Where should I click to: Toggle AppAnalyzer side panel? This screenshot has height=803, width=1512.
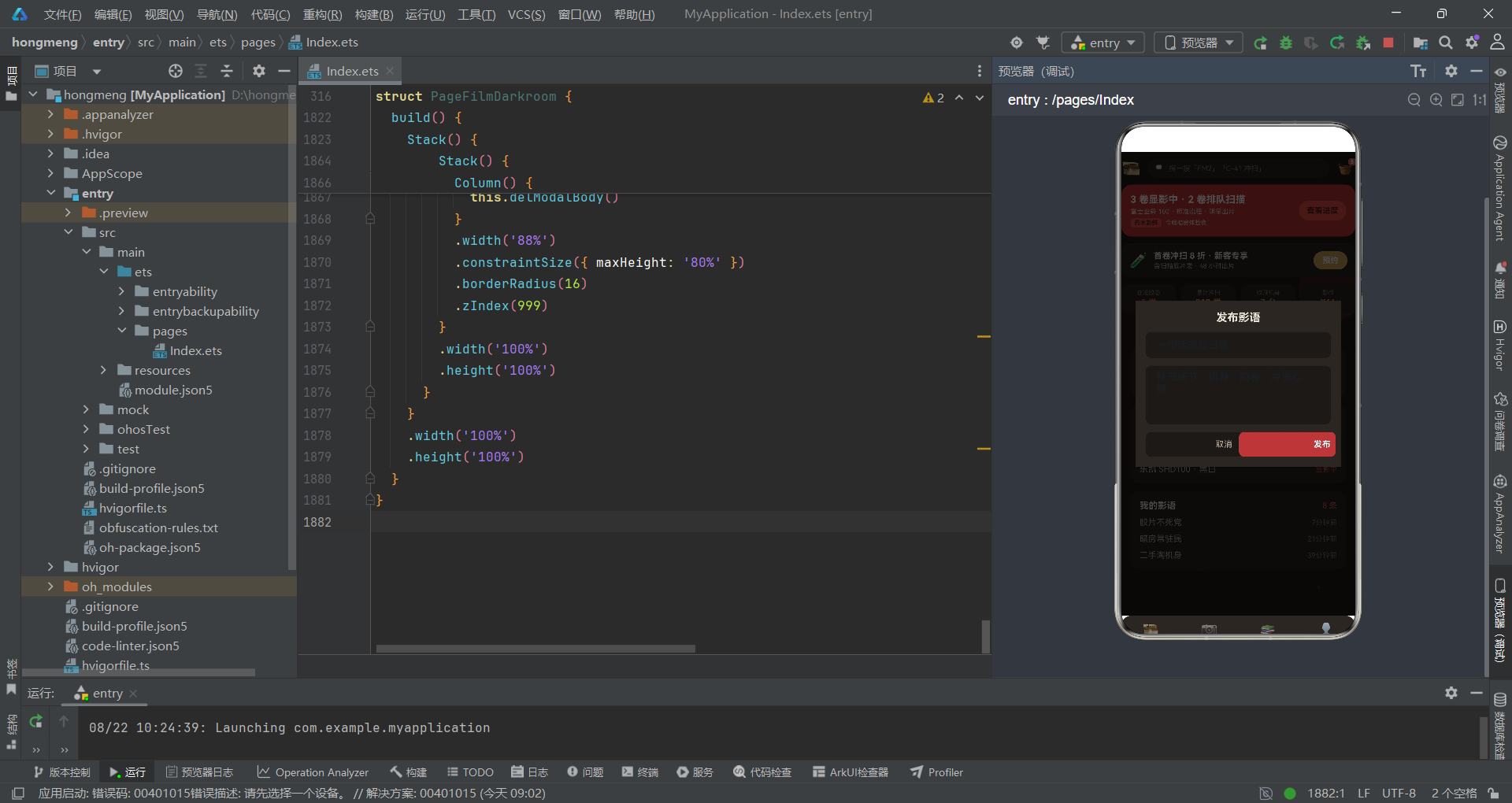[1500, 514]
